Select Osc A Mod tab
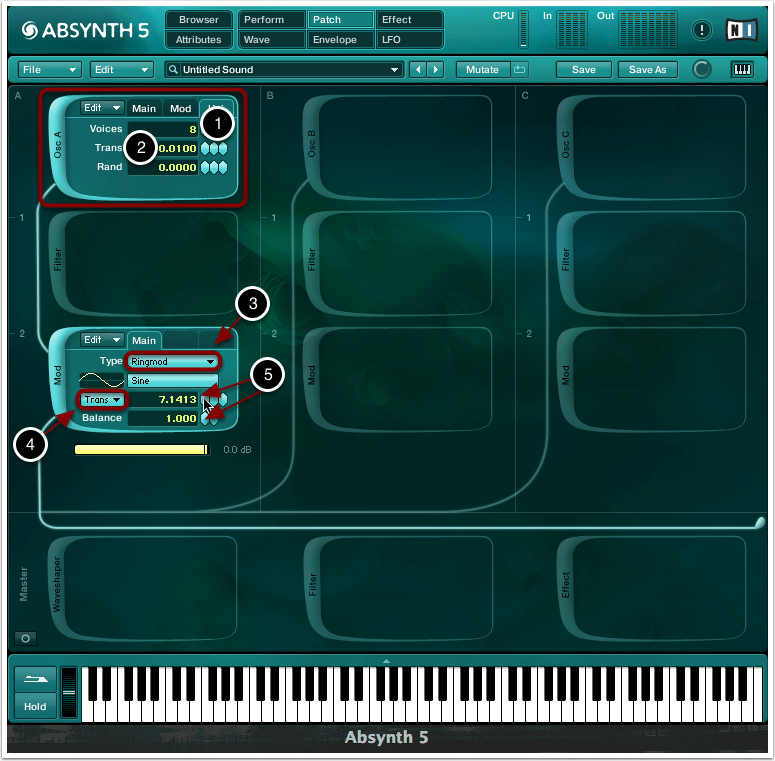Image resolution: width=775 pixels, height=761 pixels. click(x=180, y=108)
